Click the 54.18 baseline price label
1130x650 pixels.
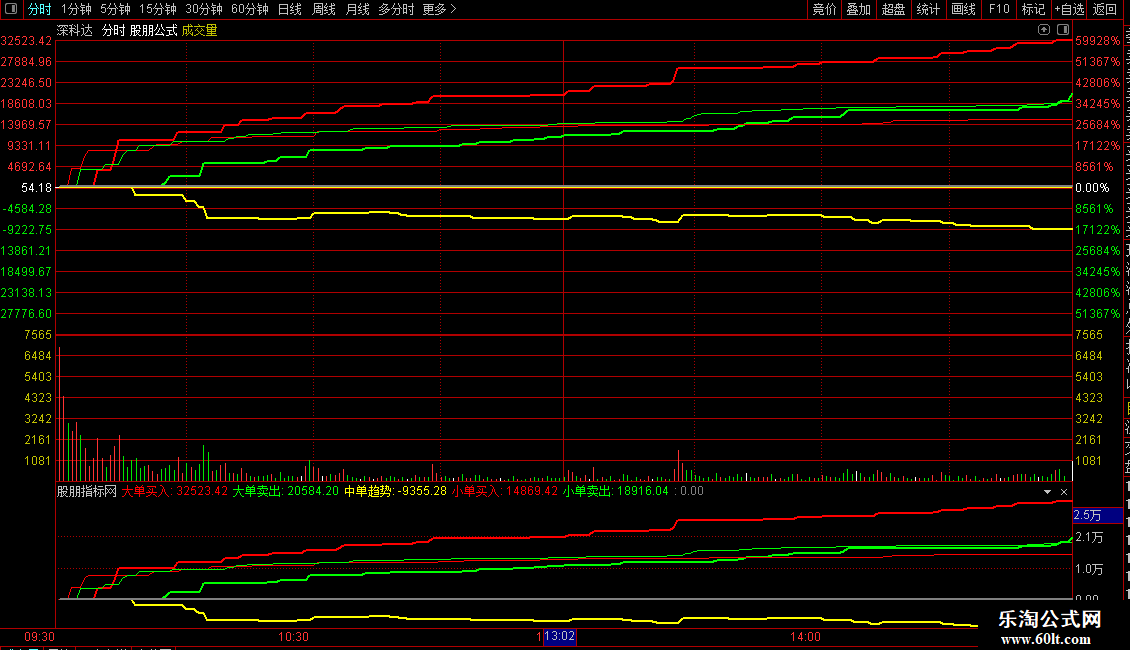coord(37,188)
